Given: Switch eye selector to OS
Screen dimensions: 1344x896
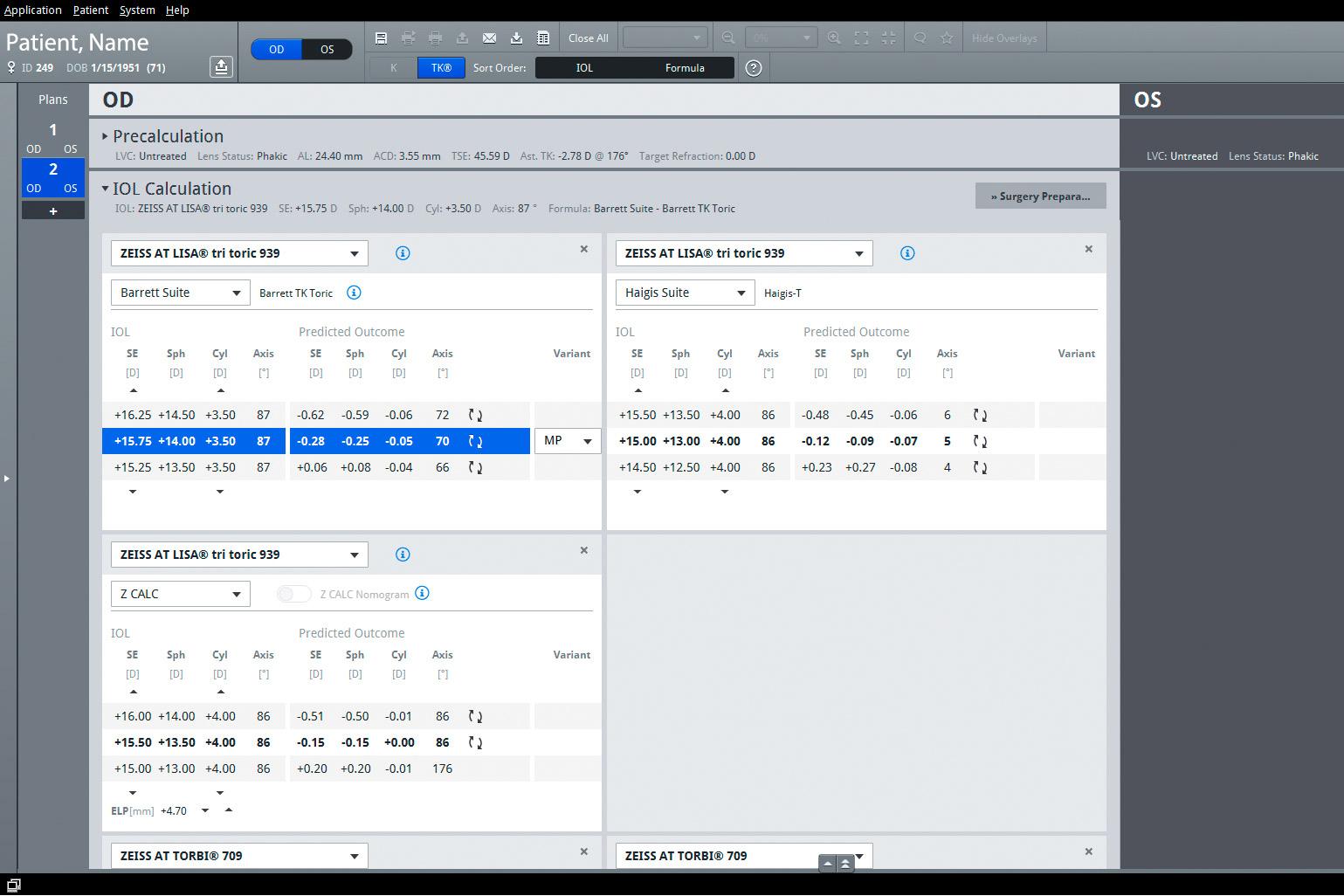Looking at the screenshot, I should 327,50.
